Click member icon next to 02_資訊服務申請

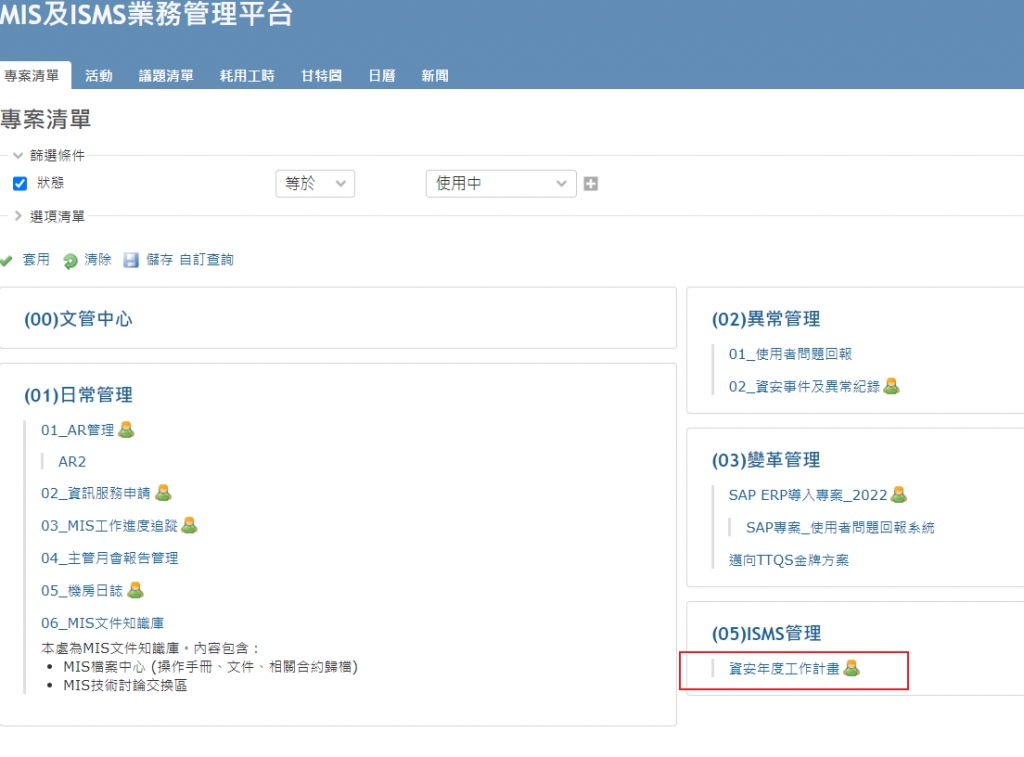(163, 492)
